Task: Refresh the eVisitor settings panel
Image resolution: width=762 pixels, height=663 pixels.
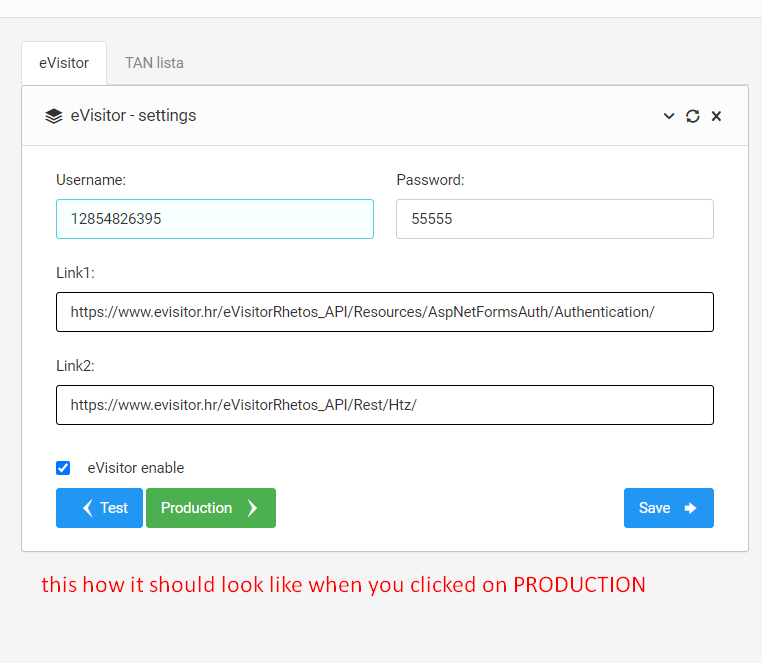Action: click(x=693, y=116)
